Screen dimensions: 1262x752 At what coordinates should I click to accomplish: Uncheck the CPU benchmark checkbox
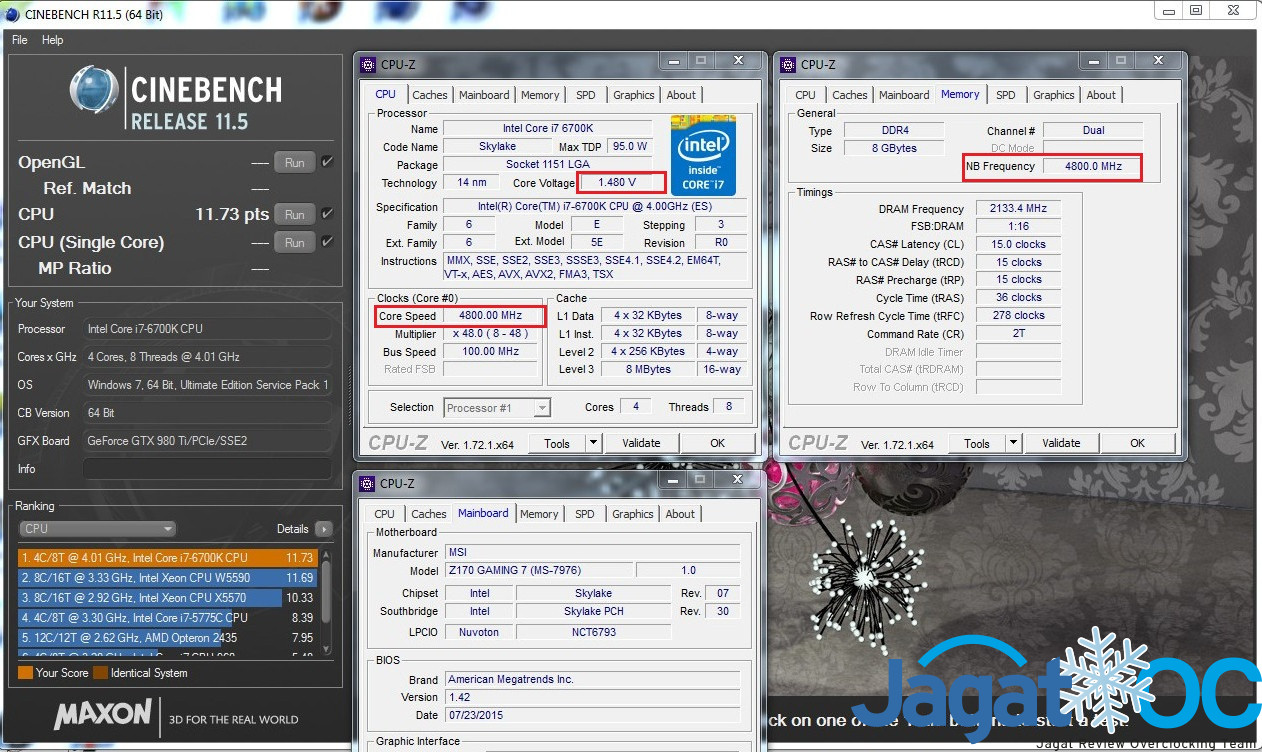[327, 214]
